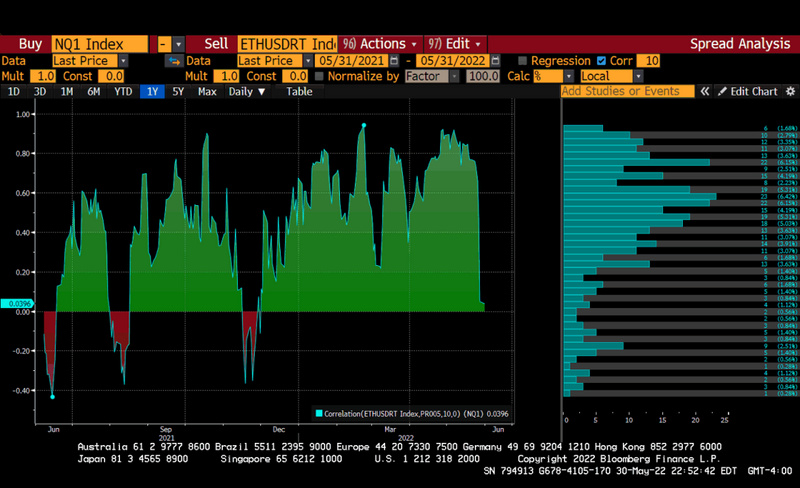Uncheck the Corr checkbox
The image size is (800, 488).
click(x=601, y=60)
